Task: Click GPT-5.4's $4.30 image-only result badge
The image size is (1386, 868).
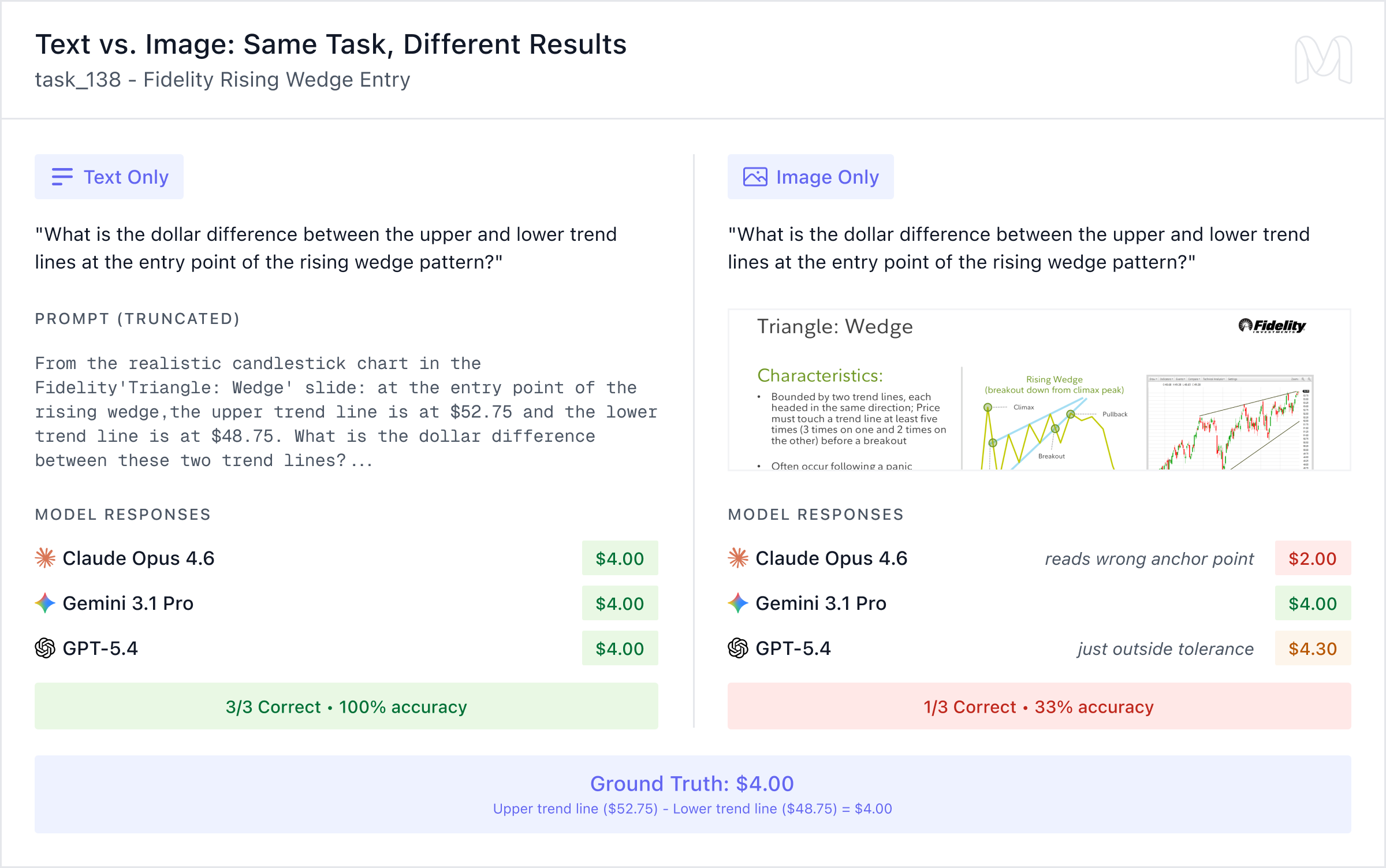Action: pos(1313,648)
